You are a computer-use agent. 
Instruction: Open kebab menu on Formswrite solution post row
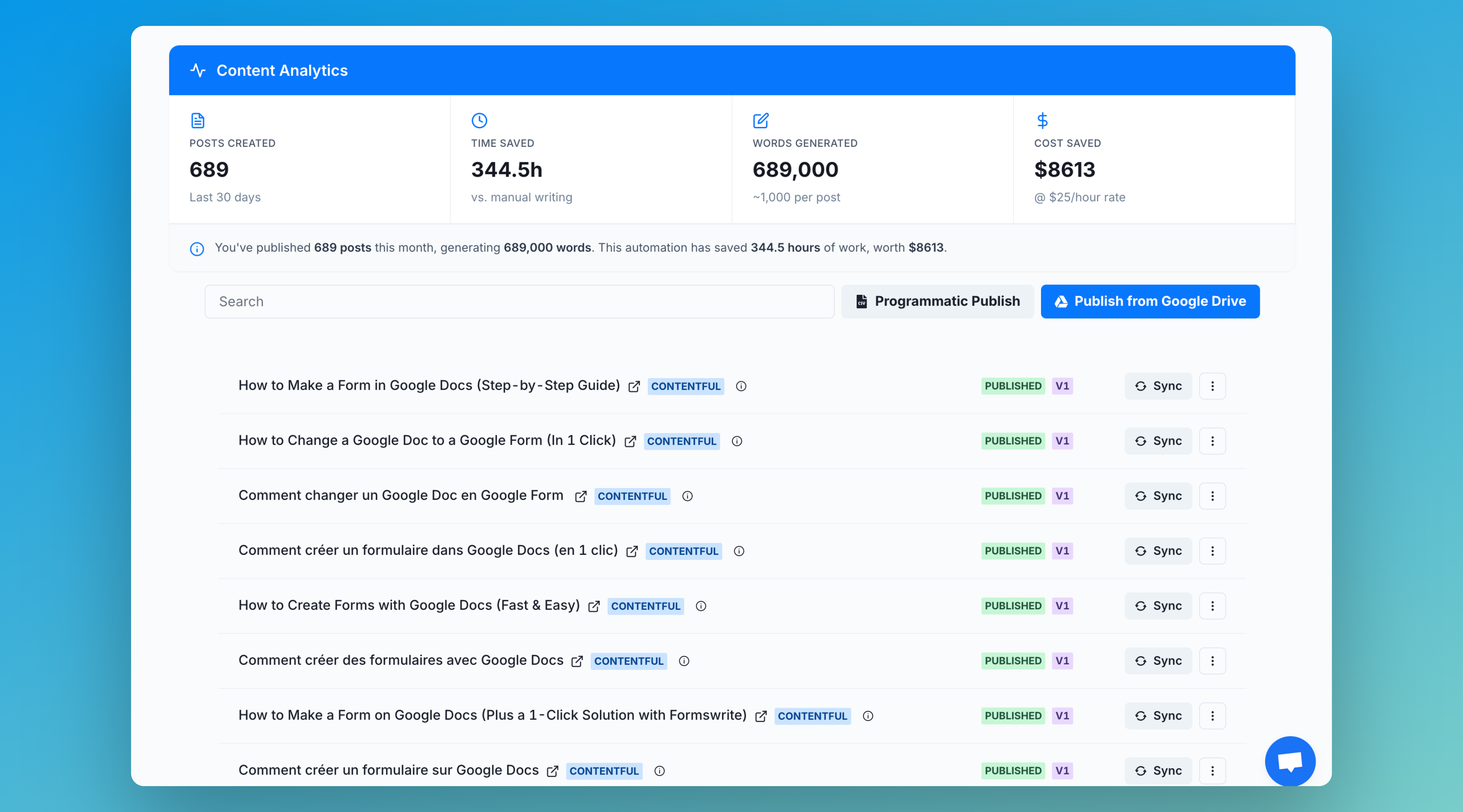(1212, 716)
